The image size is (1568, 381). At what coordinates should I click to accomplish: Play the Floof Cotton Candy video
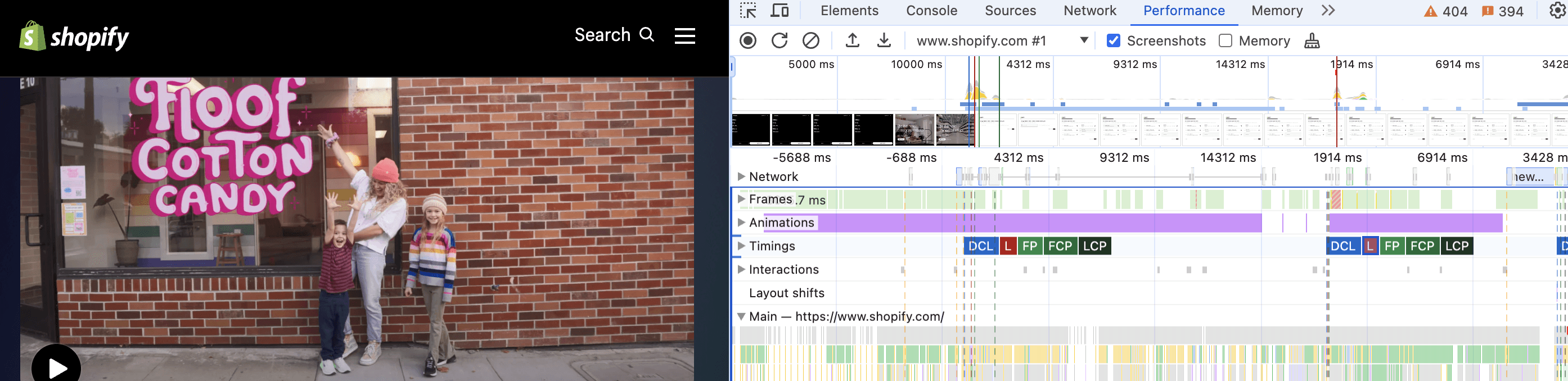click(x=56, y=367)
